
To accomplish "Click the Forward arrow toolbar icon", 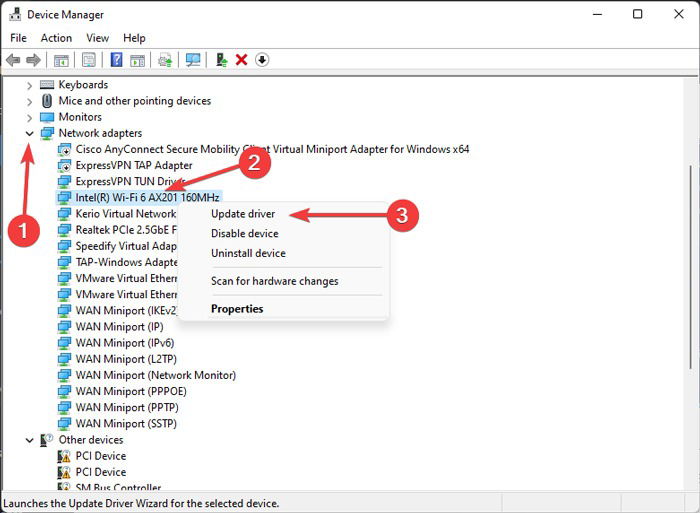I will tap(33, 60).
